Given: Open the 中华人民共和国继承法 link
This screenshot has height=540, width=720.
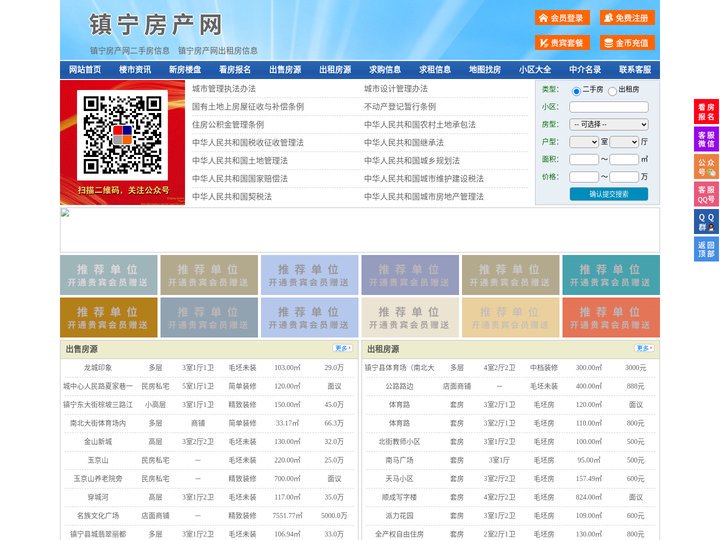Looking at the screenshot, I should (x=404, y=142).
